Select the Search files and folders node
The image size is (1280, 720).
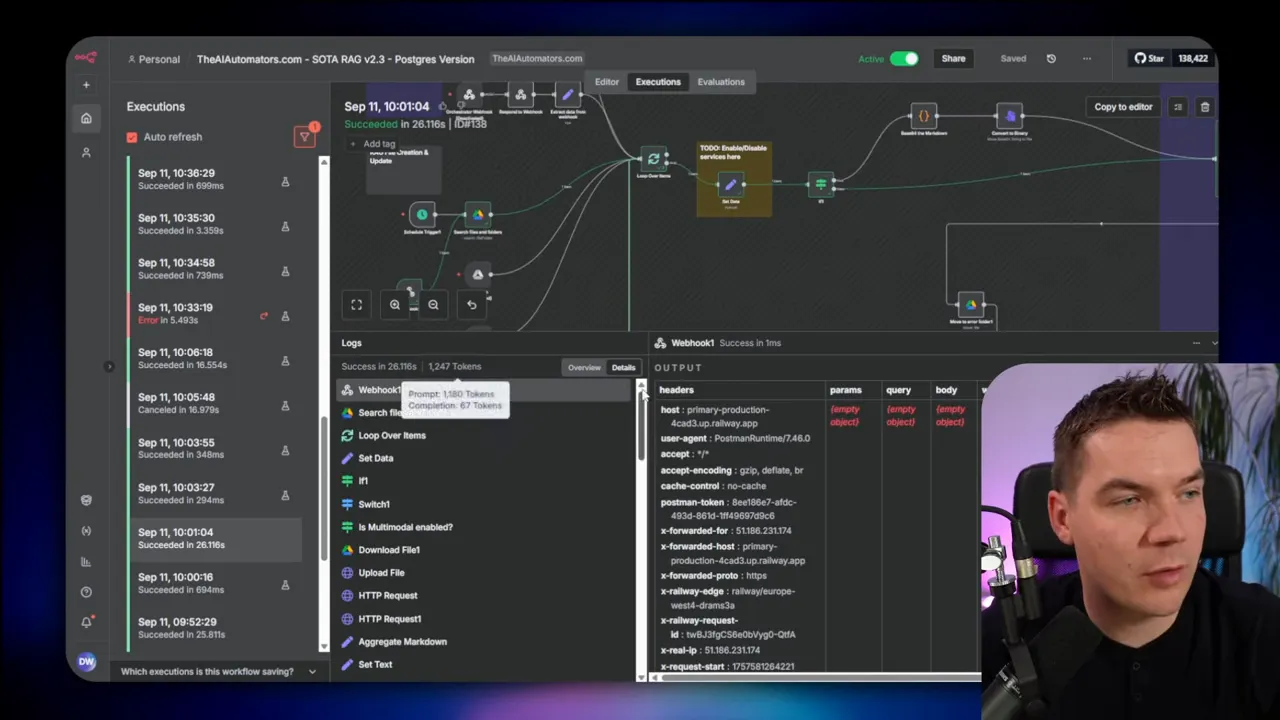tap(478, 214)
